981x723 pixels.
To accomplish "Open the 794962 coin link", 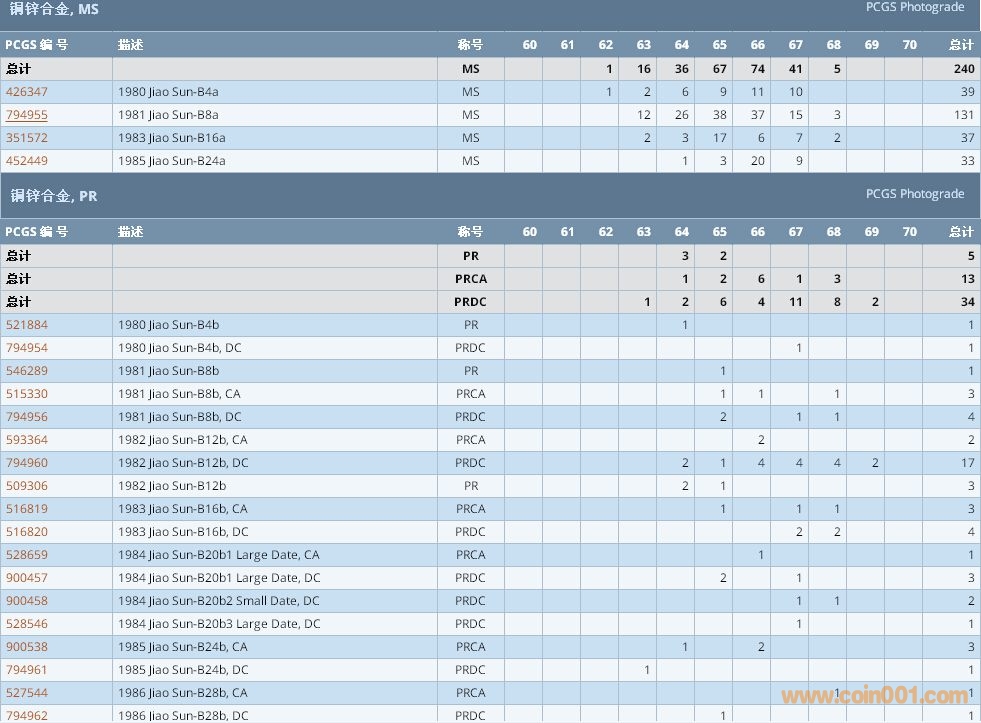I will tap(27, 715).
